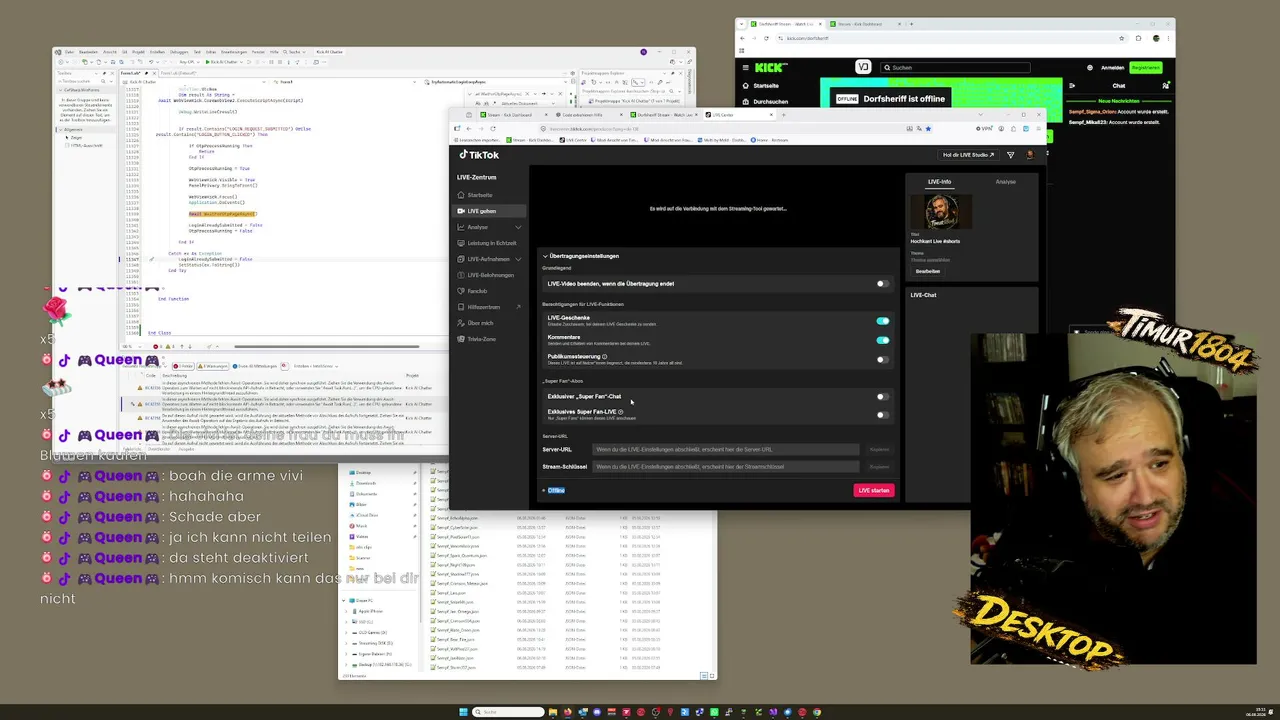The width and height of the screenshot is (1280, 720).
Task: Toggle LIVE-Video beenden, wenn die Übertragung endet
Action: click(x=882, y=284)
